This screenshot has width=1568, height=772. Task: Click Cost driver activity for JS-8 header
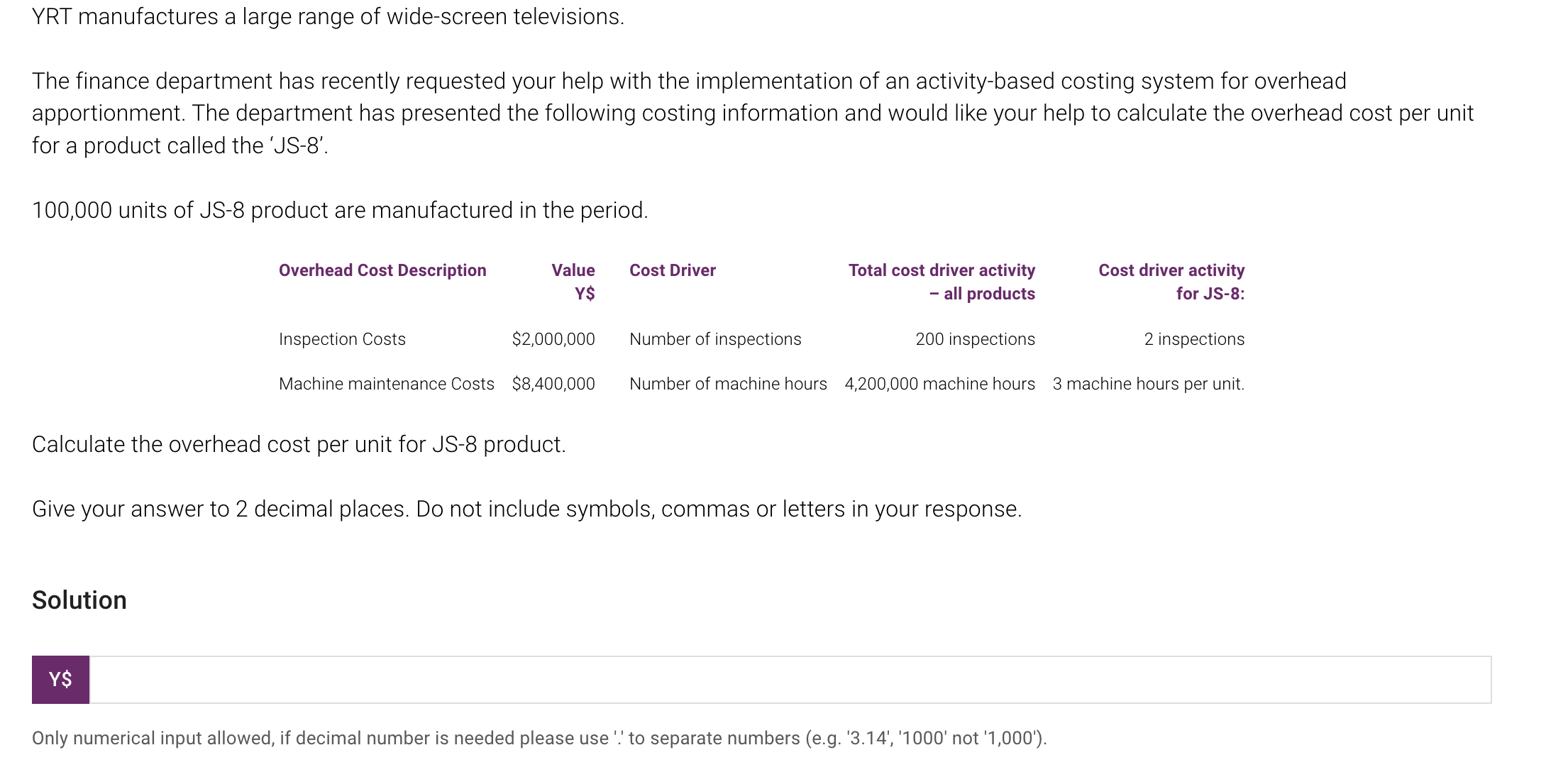point(1171,282)
